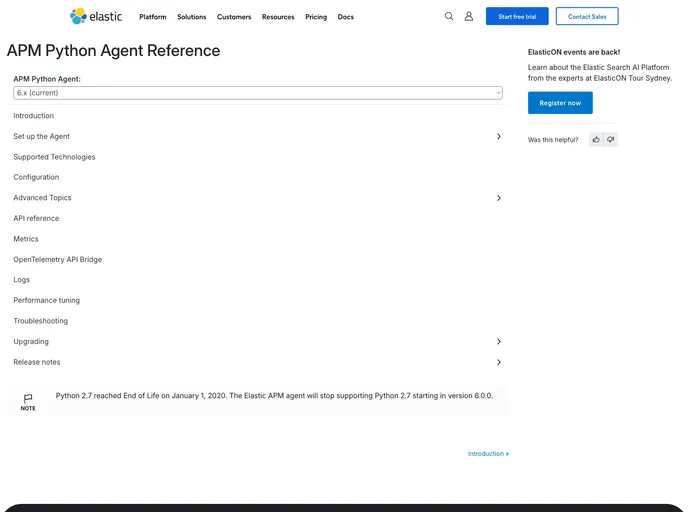Click the 'ElasticON events are back!' heading
688x512 pixels.
tap(574, 52)
